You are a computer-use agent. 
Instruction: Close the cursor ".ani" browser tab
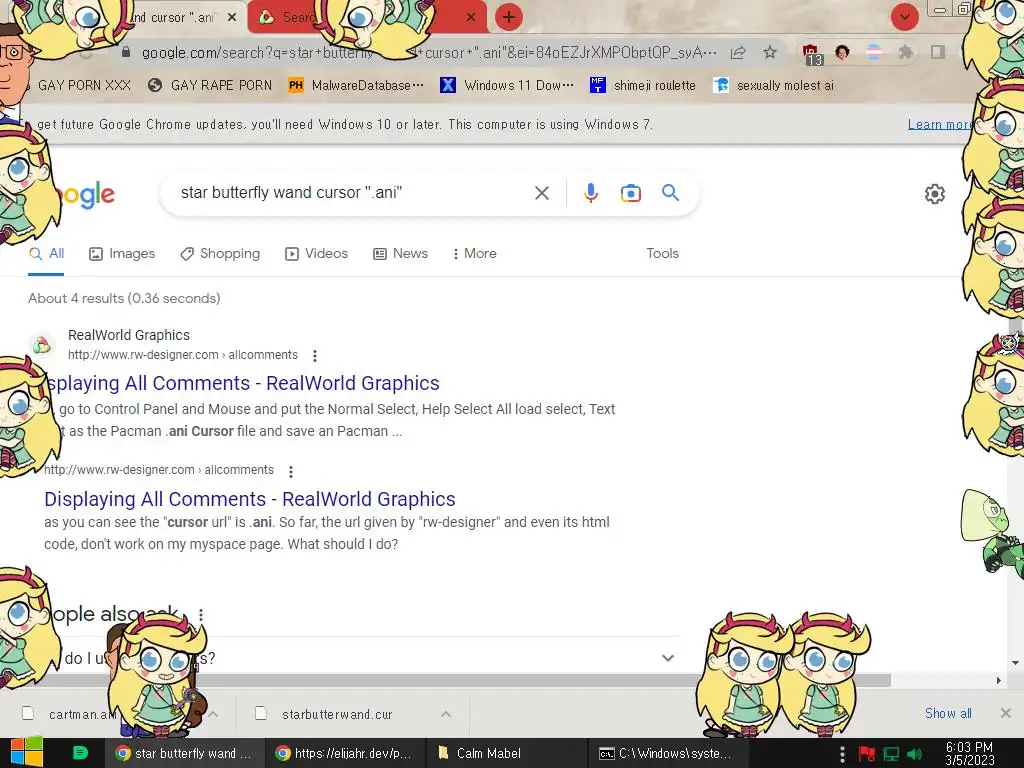232,17
